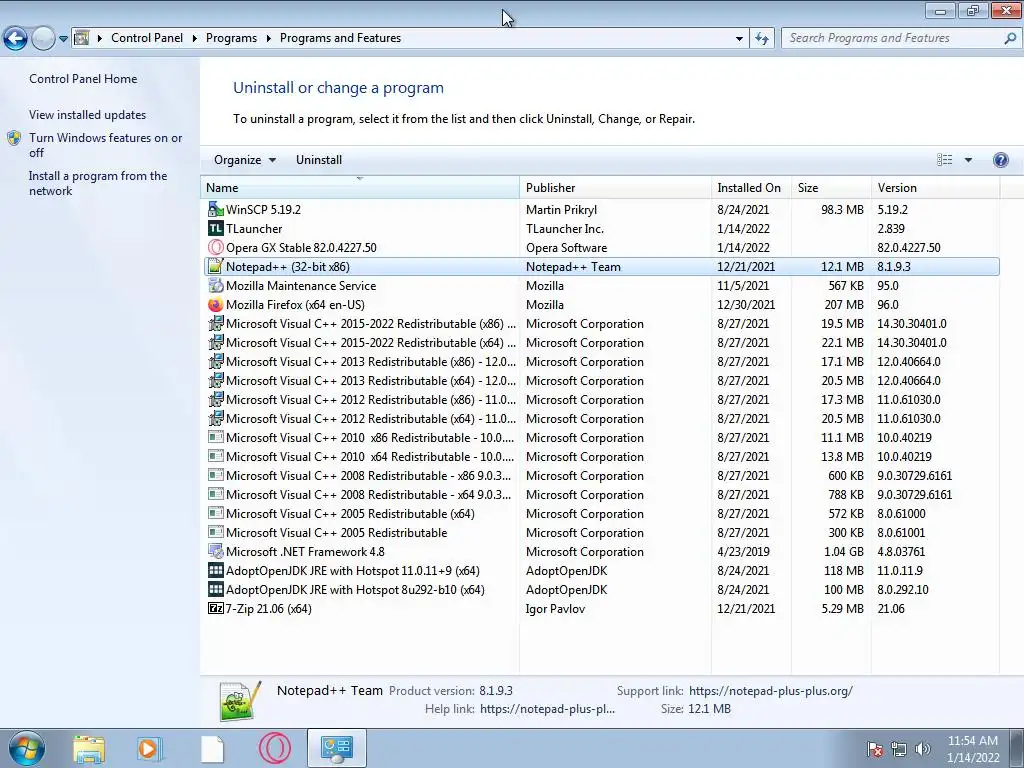
Task: Click the Igor Pavlov publisher cell
Action: click(x=555, y=609)
